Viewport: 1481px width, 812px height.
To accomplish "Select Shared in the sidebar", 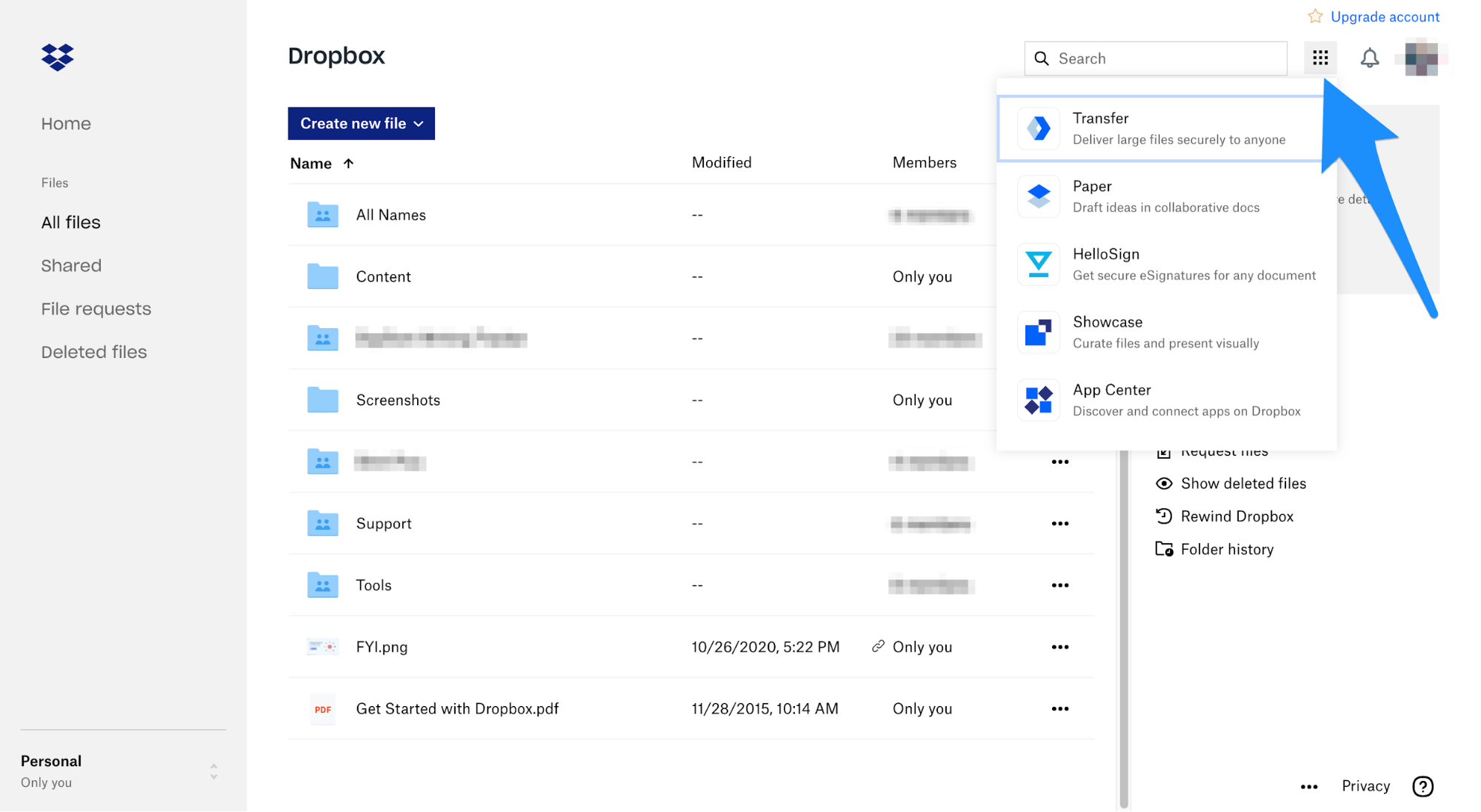I will point(71,265).
